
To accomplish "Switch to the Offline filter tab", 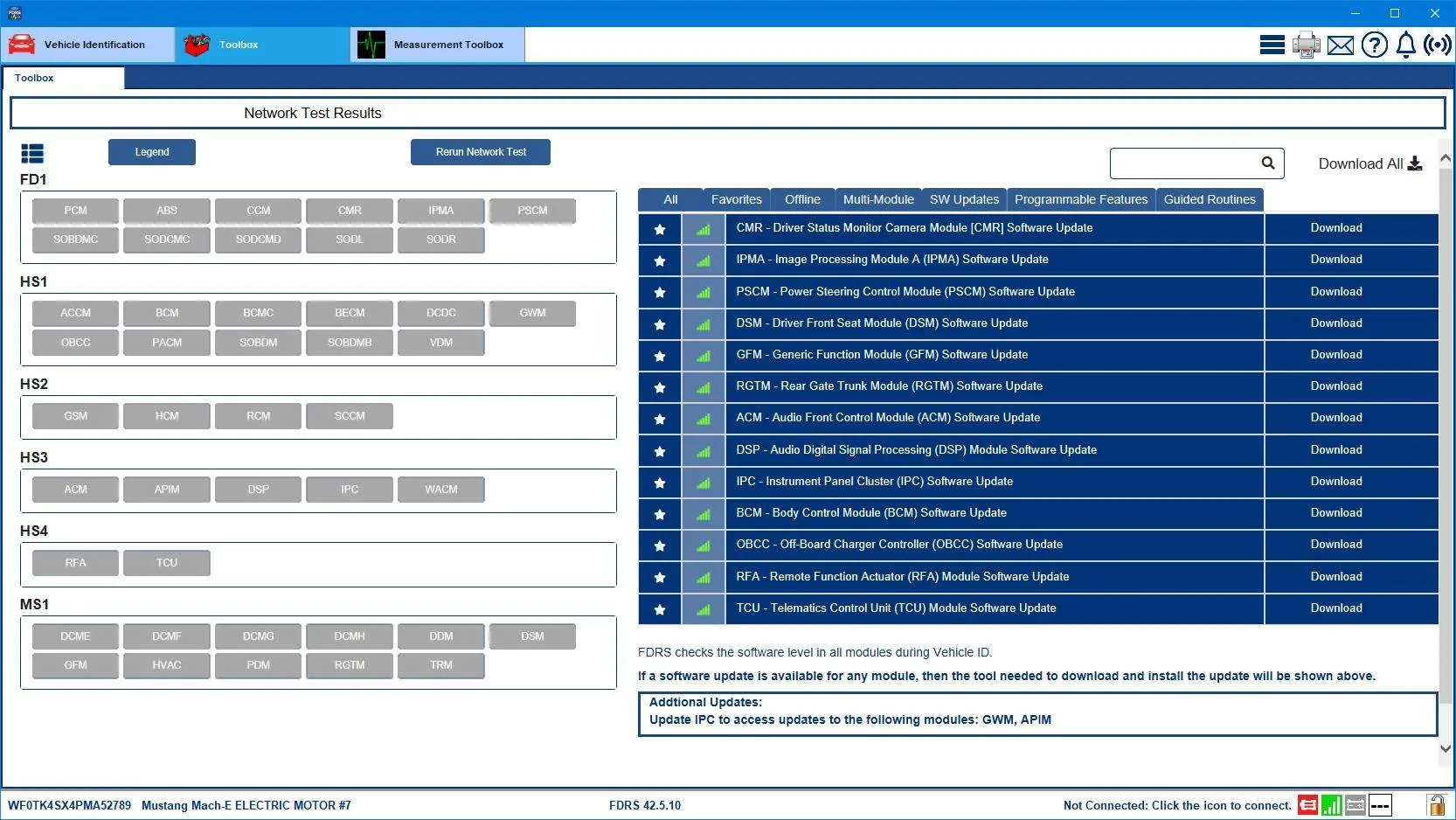I will (x=802, y=199).
